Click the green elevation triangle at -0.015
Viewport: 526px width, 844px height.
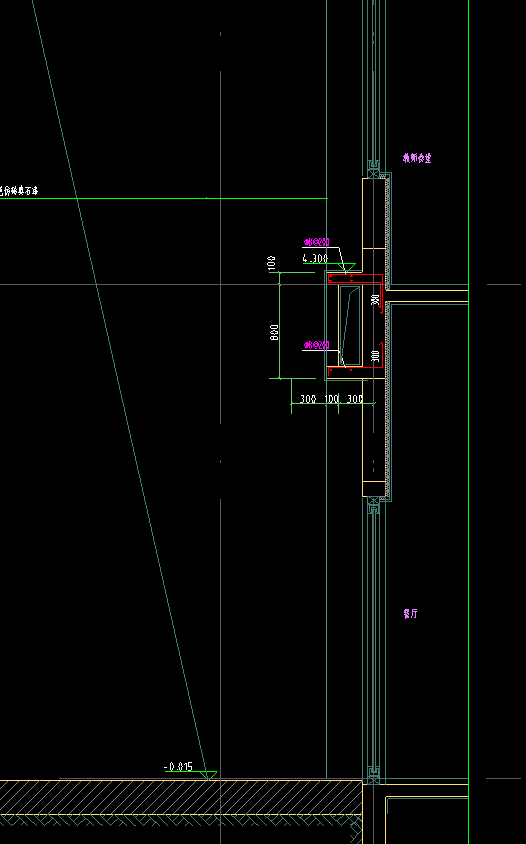[x=208, y=775]
